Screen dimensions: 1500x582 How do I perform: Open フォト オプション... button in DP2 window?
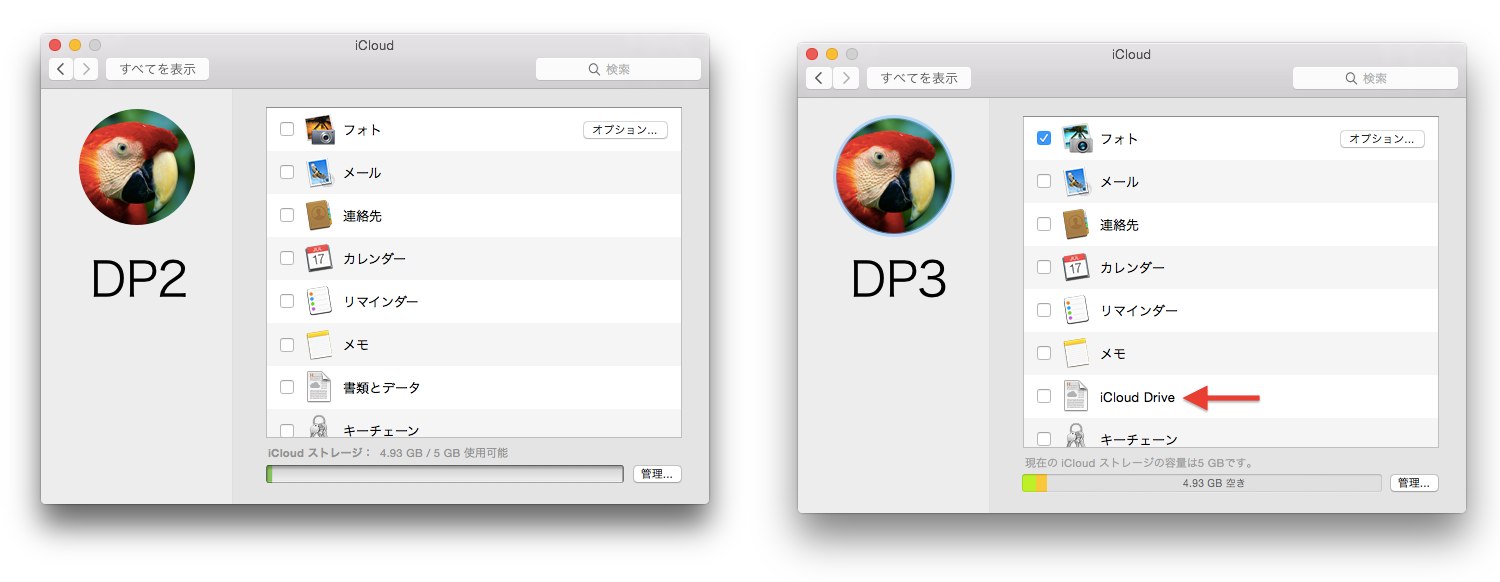[625, 130]
